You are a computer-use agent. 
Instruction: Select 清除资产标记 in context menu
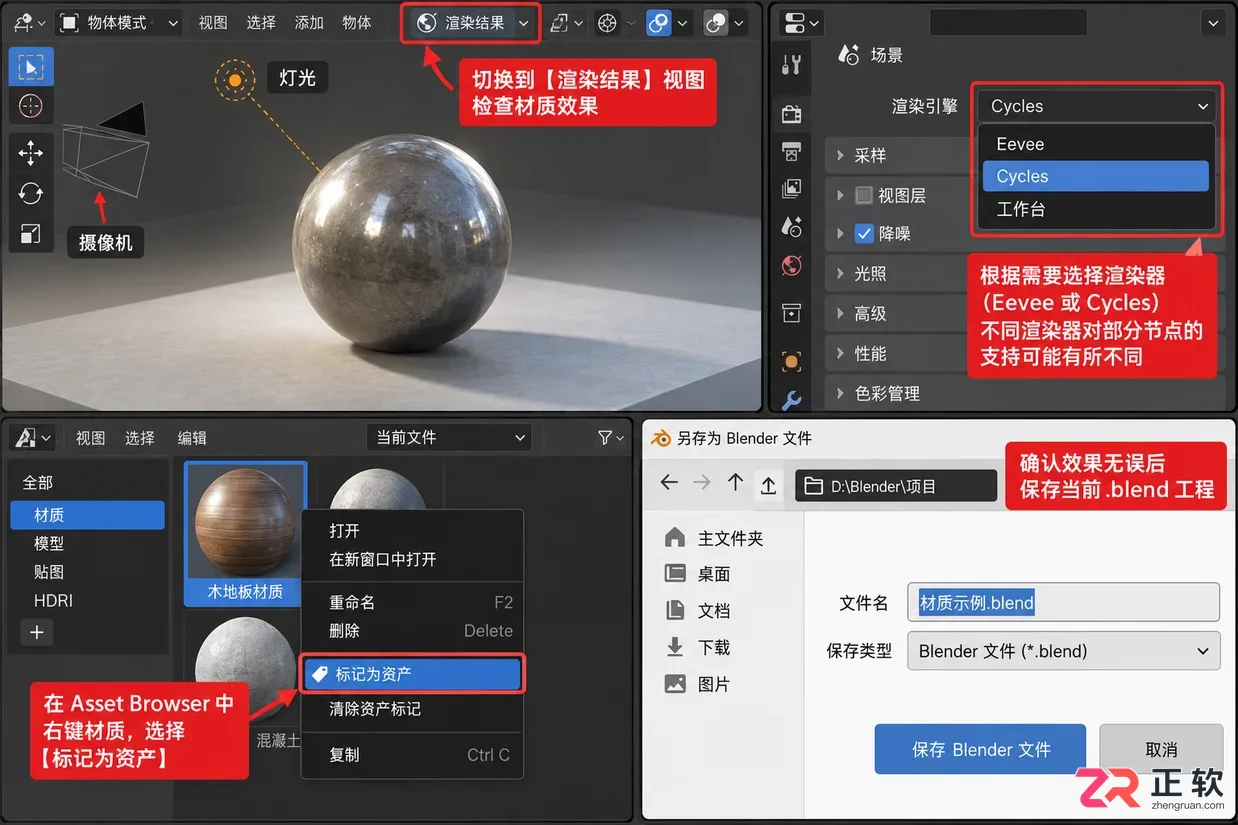(x=411, y=709)
